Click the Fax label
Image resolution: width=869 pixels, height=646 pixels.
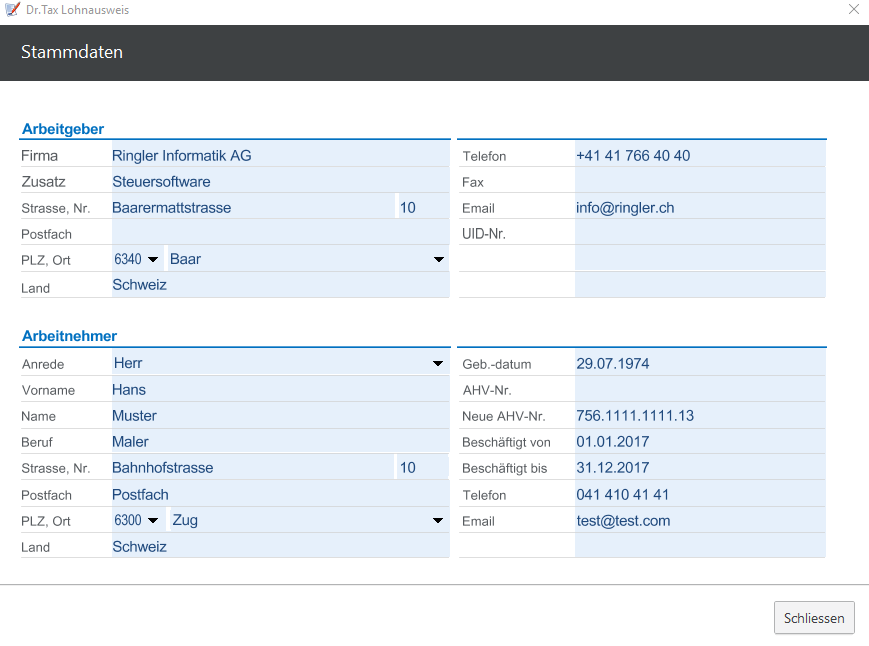473,182
